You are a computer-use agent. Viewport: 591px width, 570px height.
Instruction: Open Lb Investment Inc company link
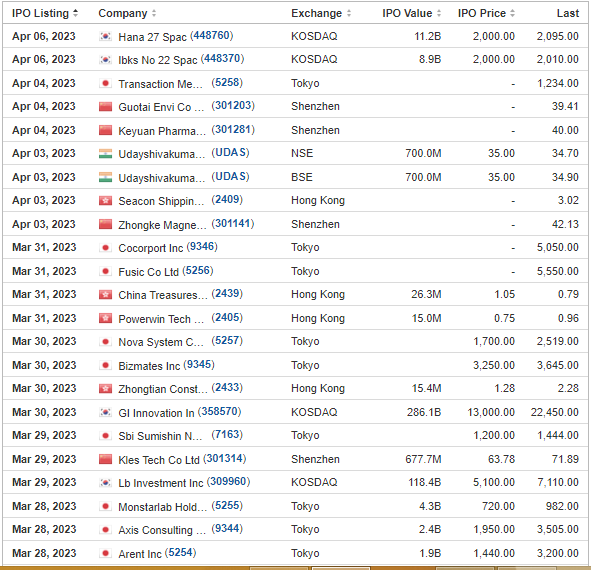click(x=161, y=483)
